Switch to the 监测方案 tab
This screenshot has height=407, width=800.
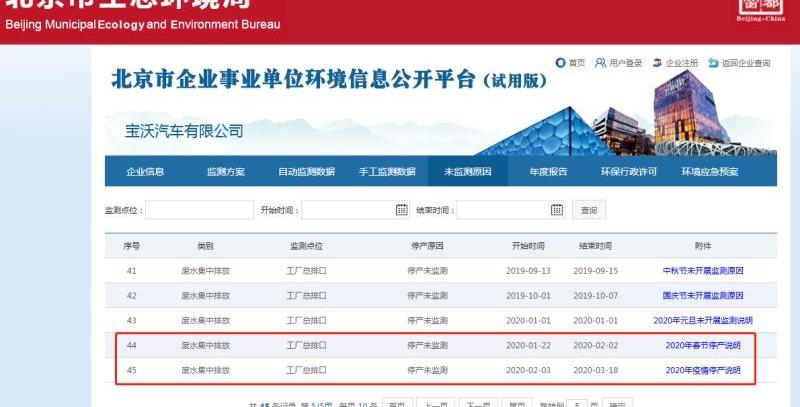[x=226, y=171]
